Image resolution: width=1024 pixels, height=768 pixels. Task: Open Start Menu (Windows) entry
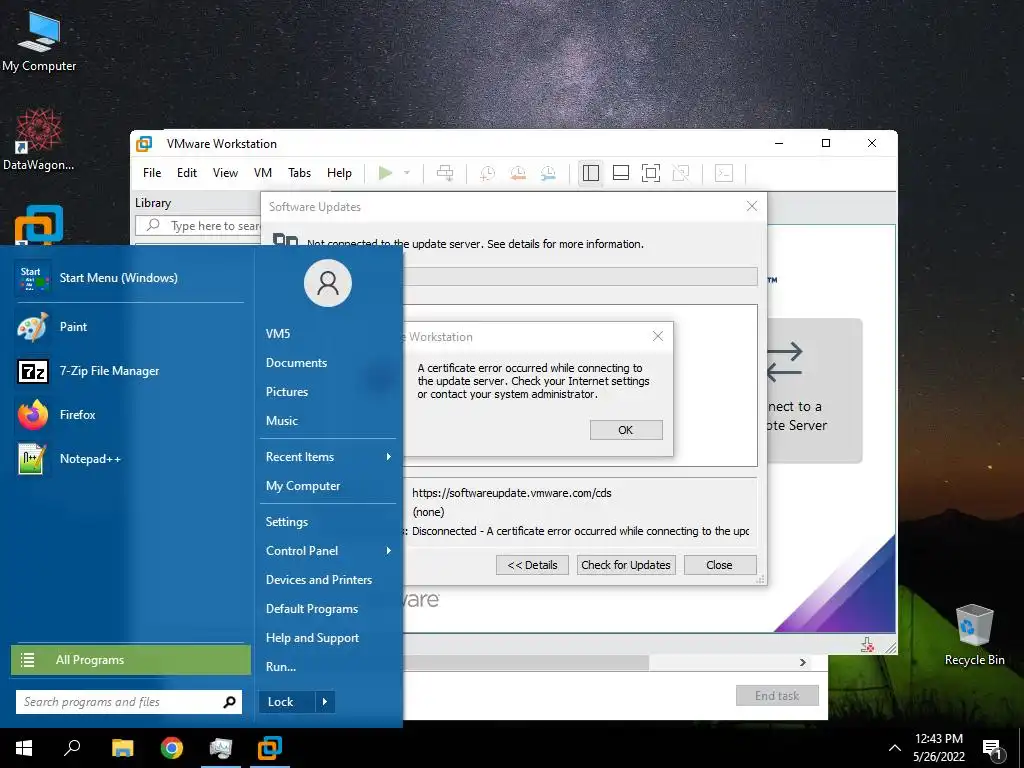point(129,278)
